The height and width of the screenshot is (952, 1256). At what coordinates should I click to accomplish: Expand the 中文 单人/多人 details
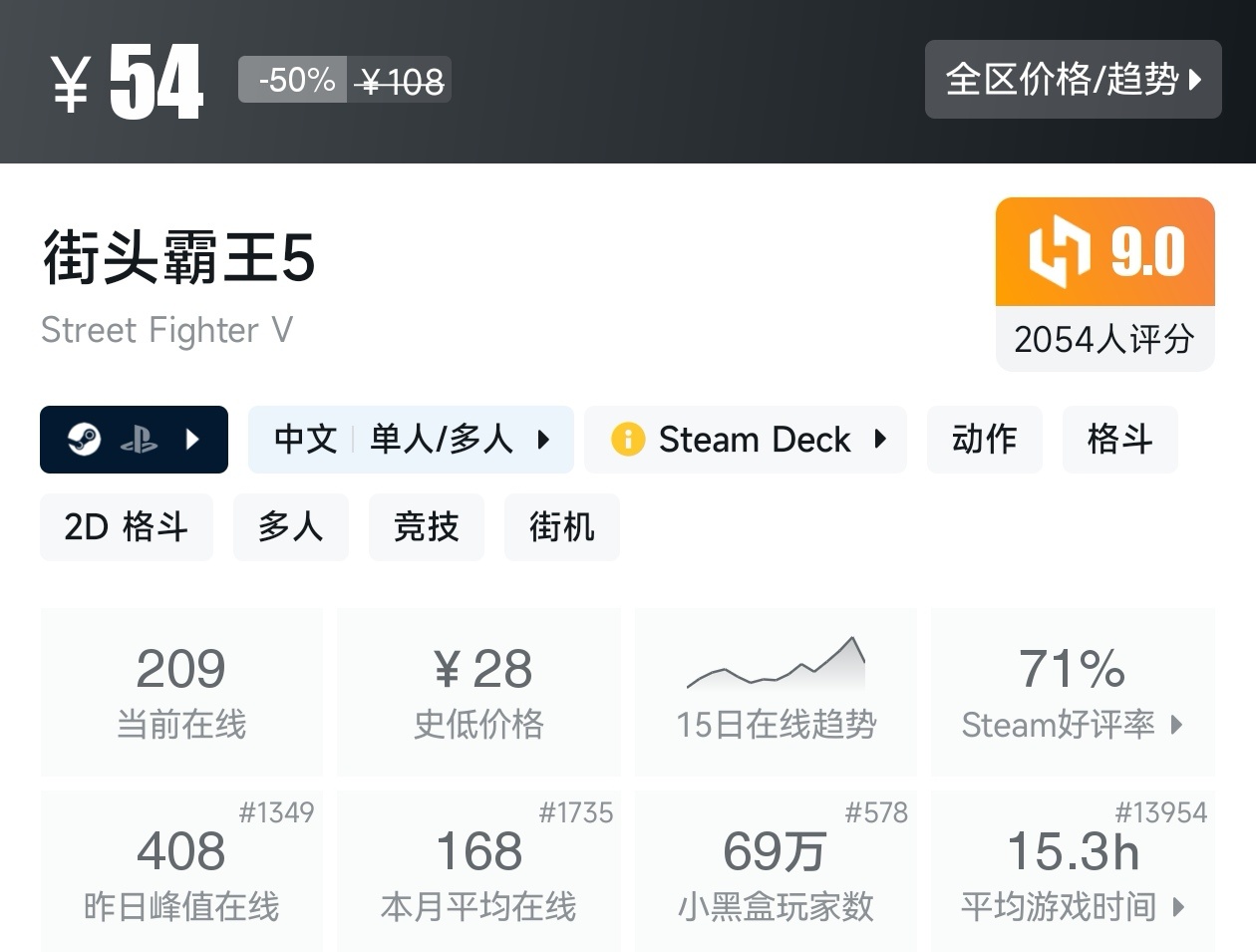coord(543,439)
